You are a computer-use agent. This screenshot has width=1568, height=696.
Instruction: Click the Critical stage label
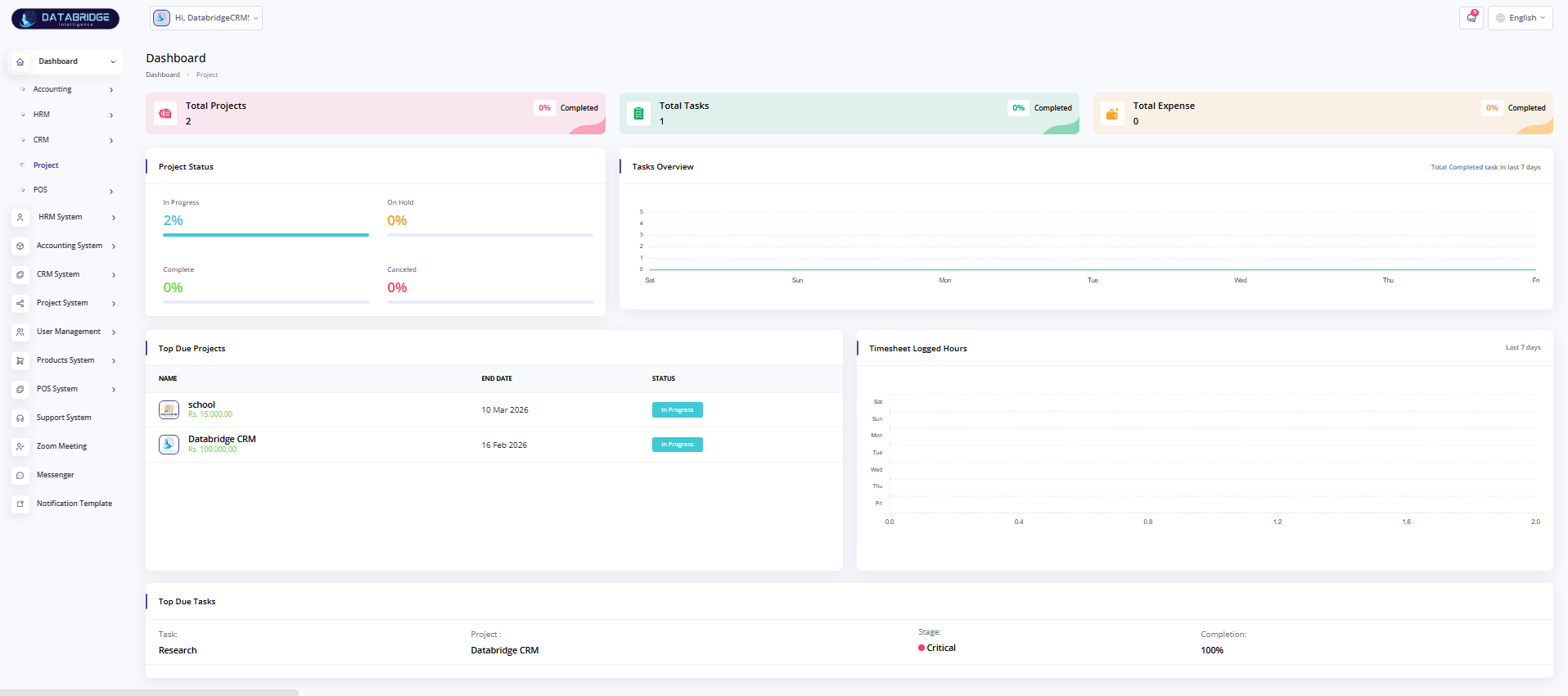(x=941, y=648)
